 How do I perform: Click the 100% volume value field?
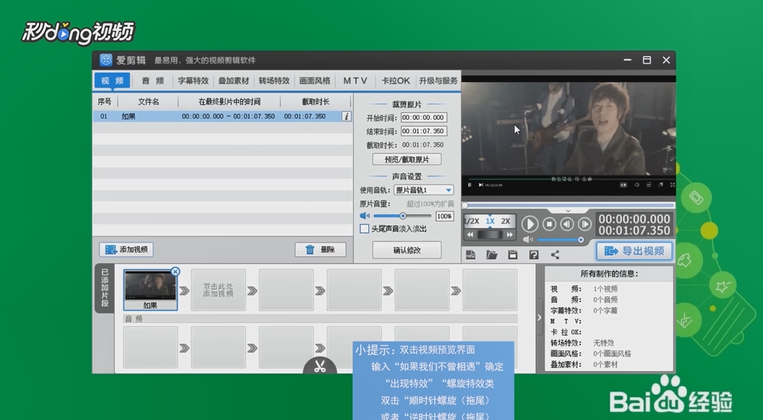[x=444, y=216]
